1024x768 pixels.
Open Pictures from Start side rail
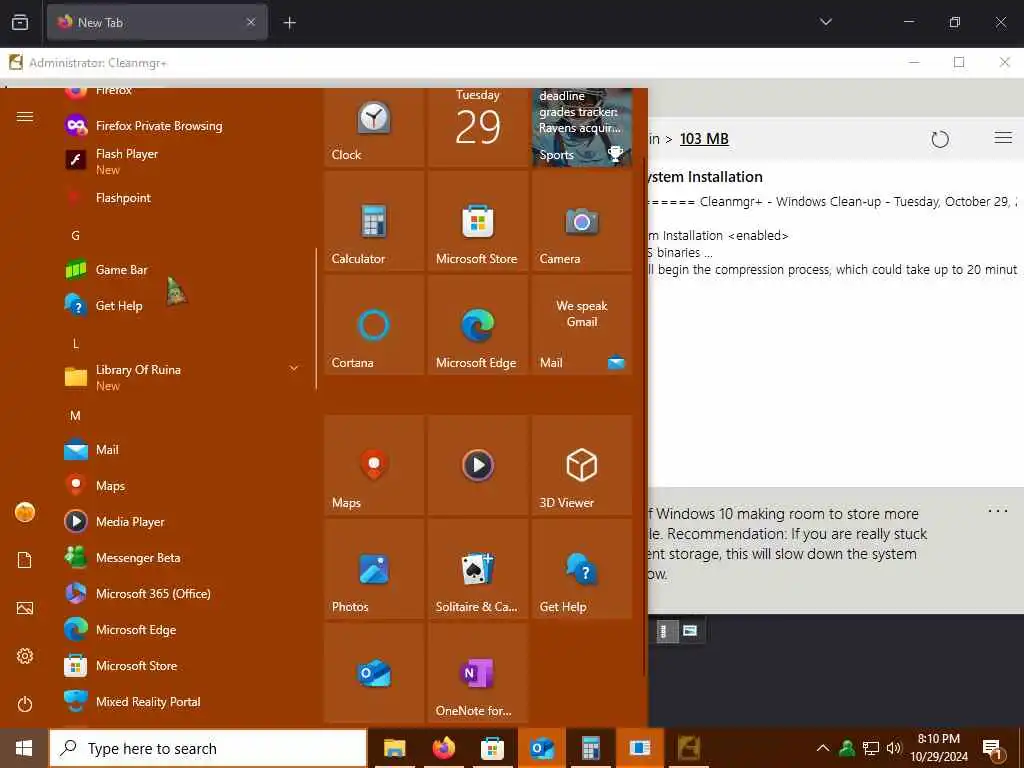click(x=25, y=608)
